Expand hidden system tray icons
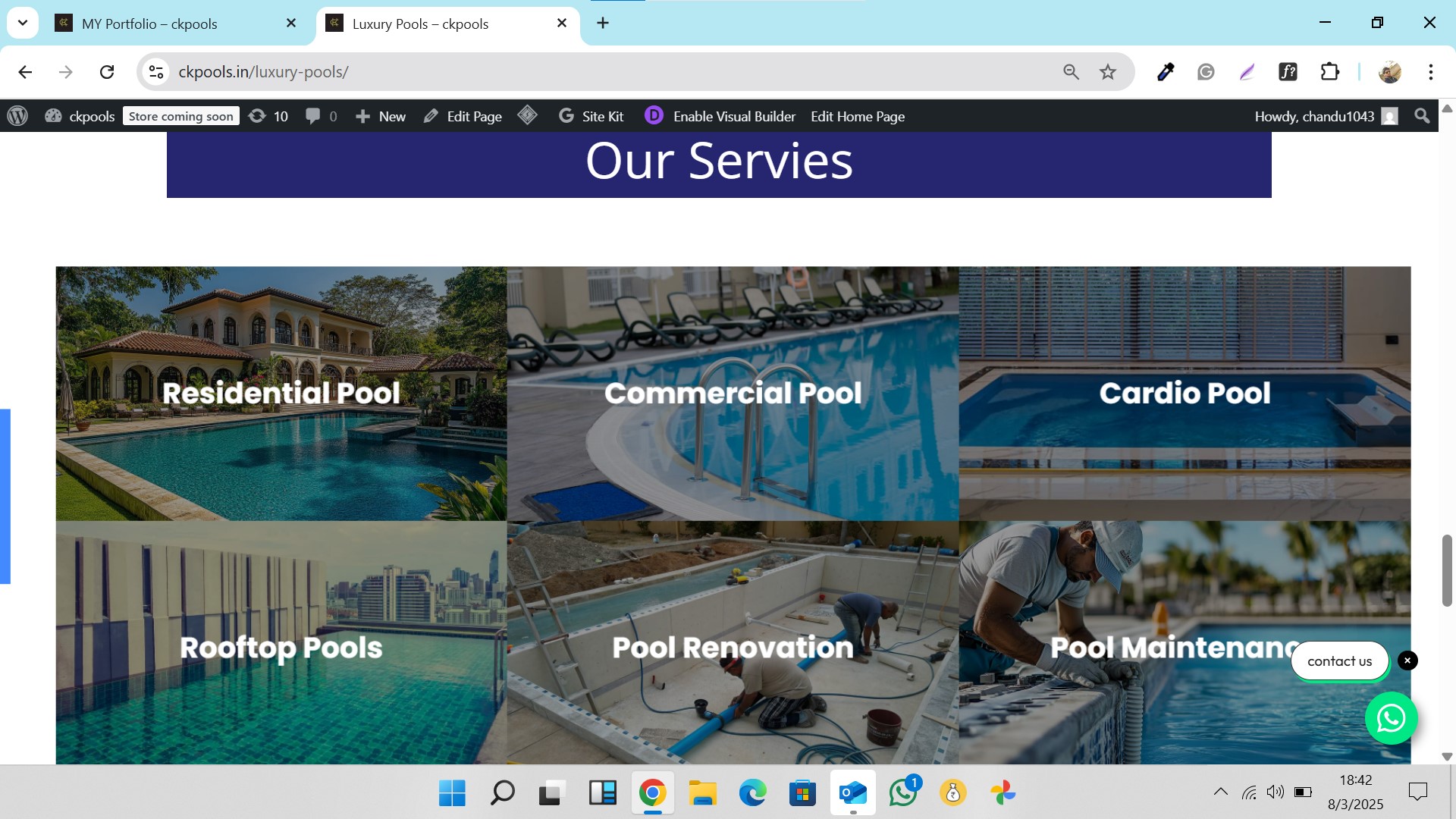The image size is (1456, 819). coord(1220,792)
